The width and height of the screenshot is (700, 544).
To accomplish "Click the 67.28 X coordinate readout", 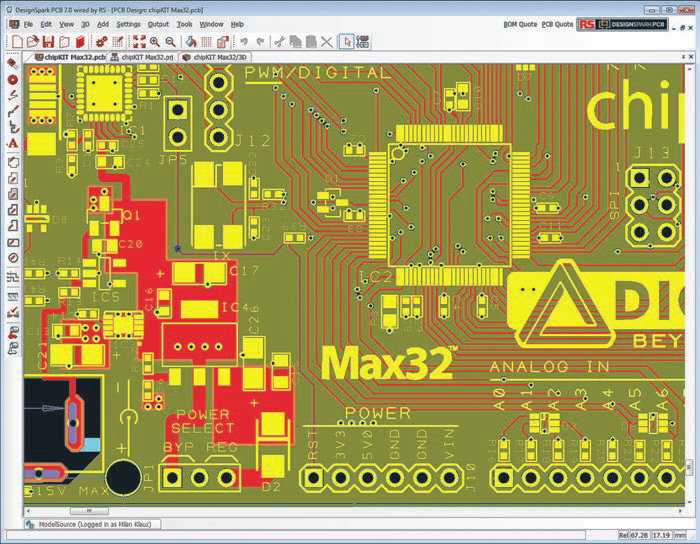I will [x=640, y=535].
